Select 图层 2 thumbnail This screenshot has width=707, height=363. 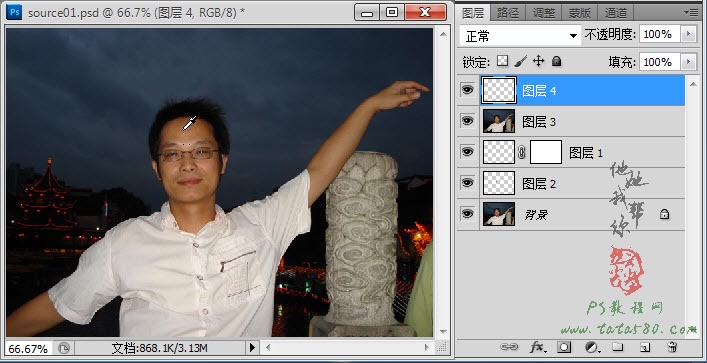(499, 183)
